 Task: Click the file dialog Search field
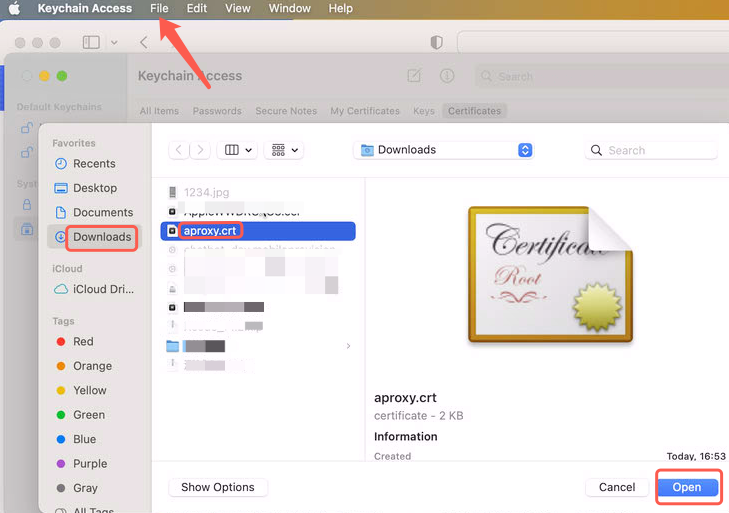click(x=651, y=150)
